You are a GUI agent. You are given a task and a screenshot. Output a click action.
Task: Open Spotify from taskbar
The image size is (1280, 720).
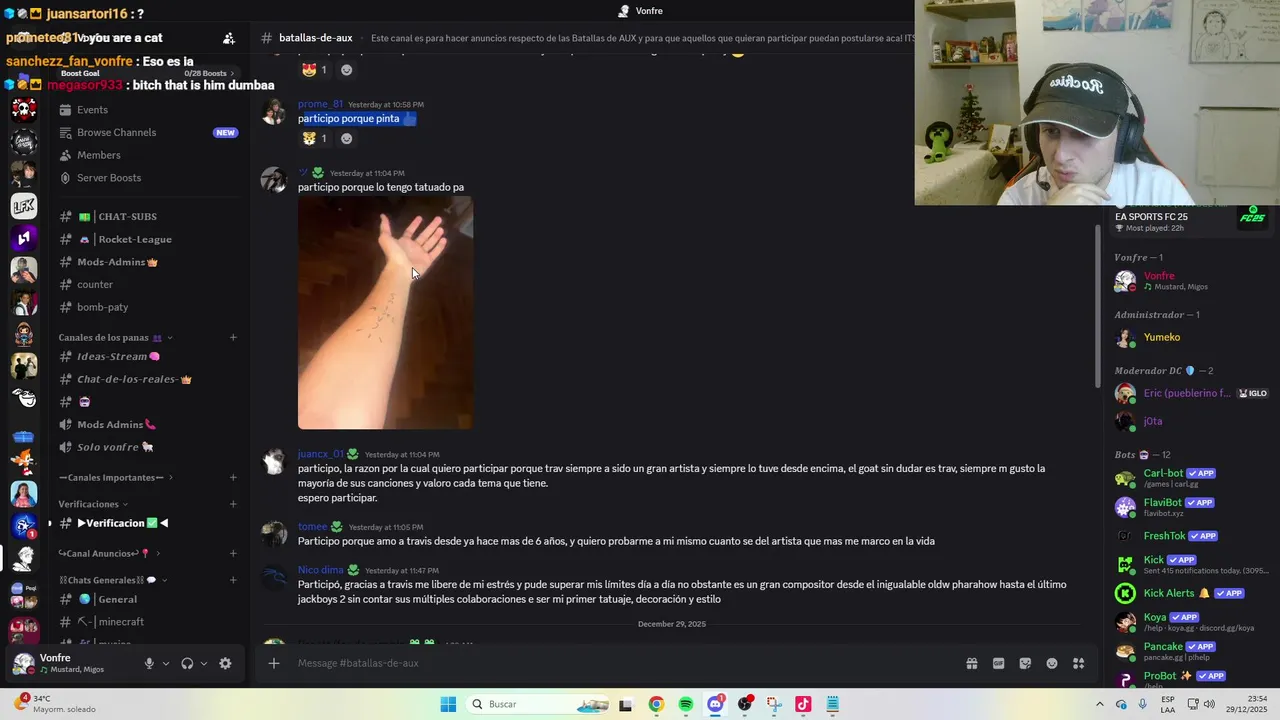pos(686,704)
